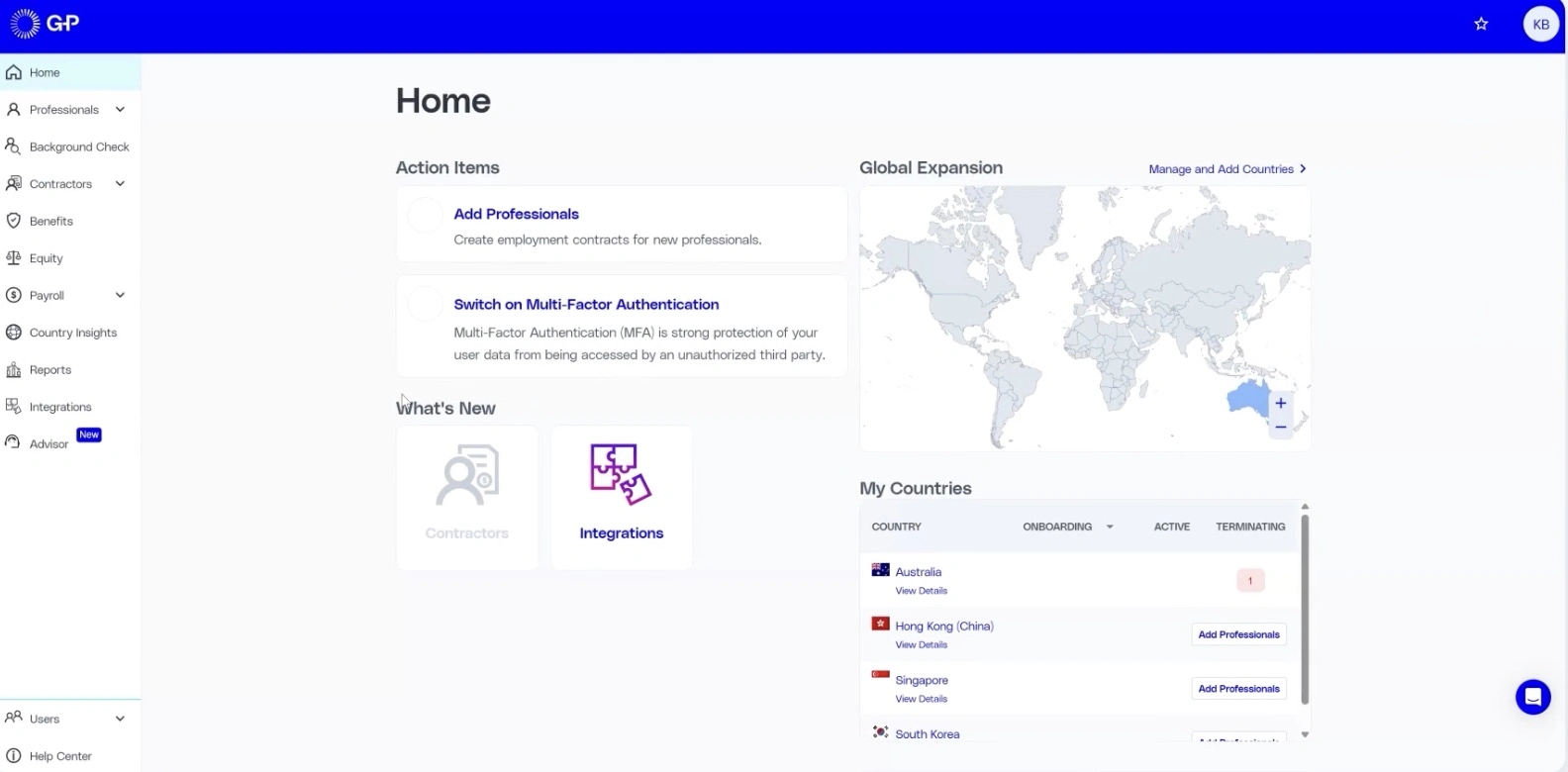
Task: Zoom in on the world map
Action: pos(1280,403)
